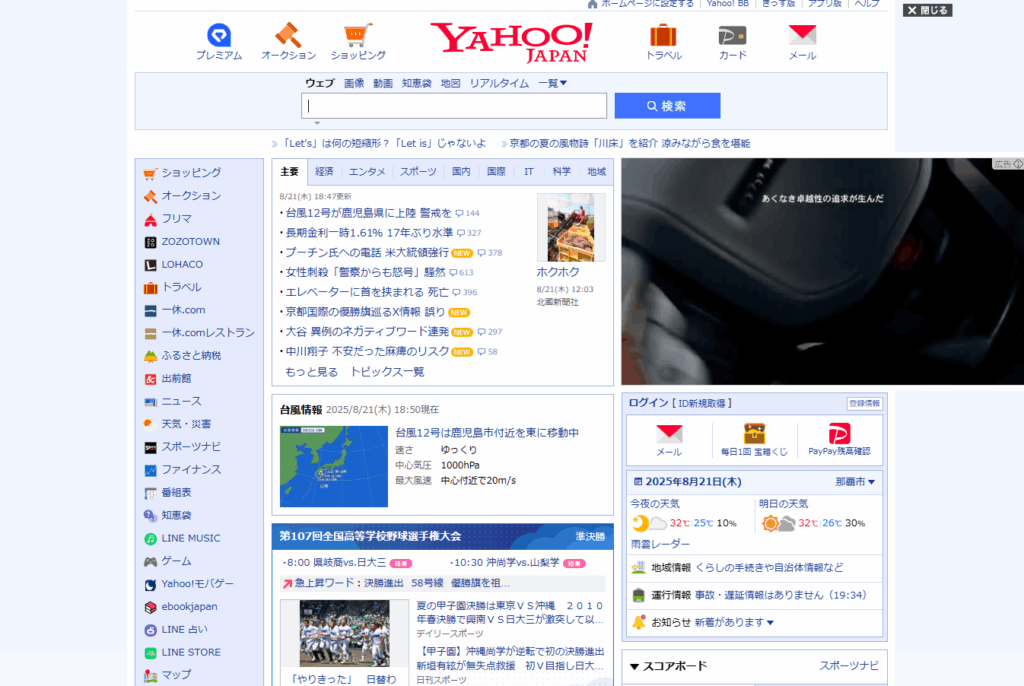Open 天気・災害 in the left sidebar

point(186,425)
